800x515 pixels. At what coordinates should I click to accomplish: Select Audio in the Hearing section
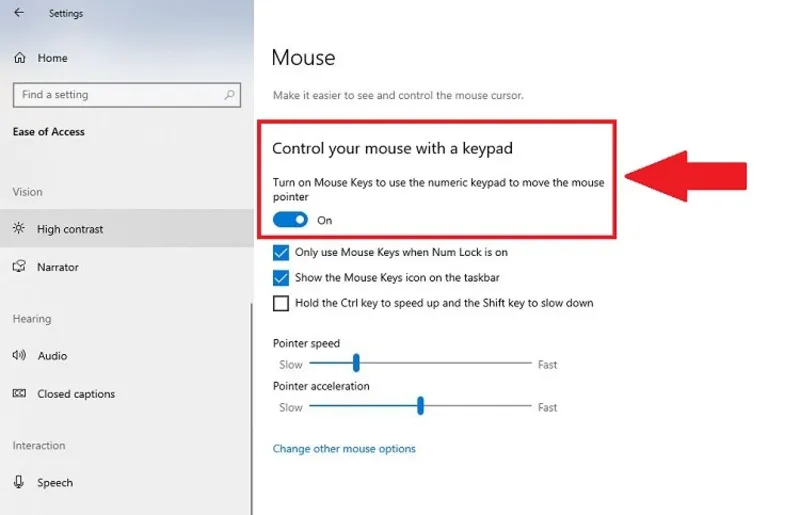52,356
